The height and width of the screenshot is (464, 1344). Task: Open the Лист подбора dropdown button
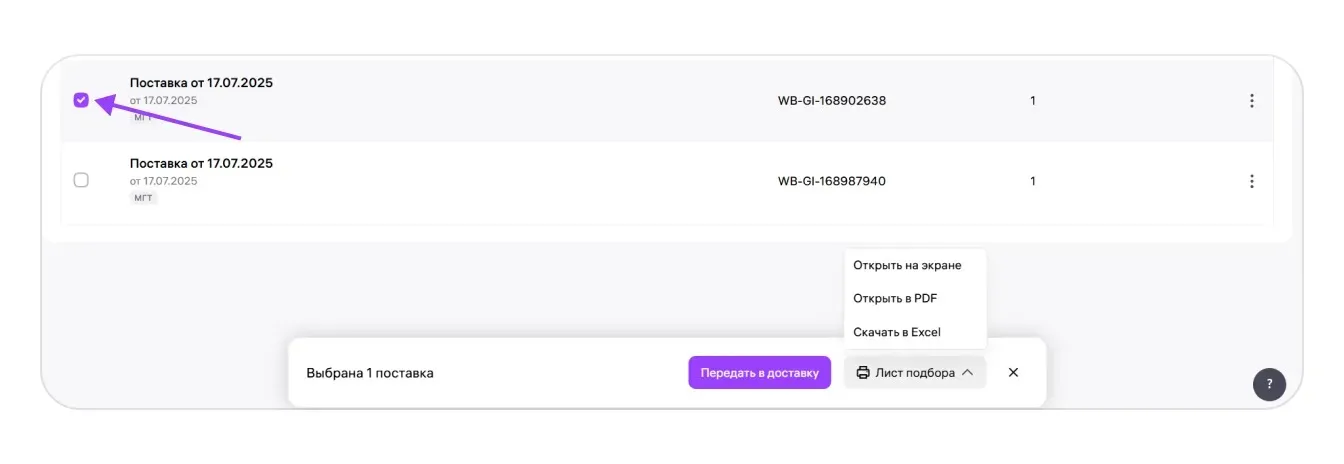[x=915, y=373]
